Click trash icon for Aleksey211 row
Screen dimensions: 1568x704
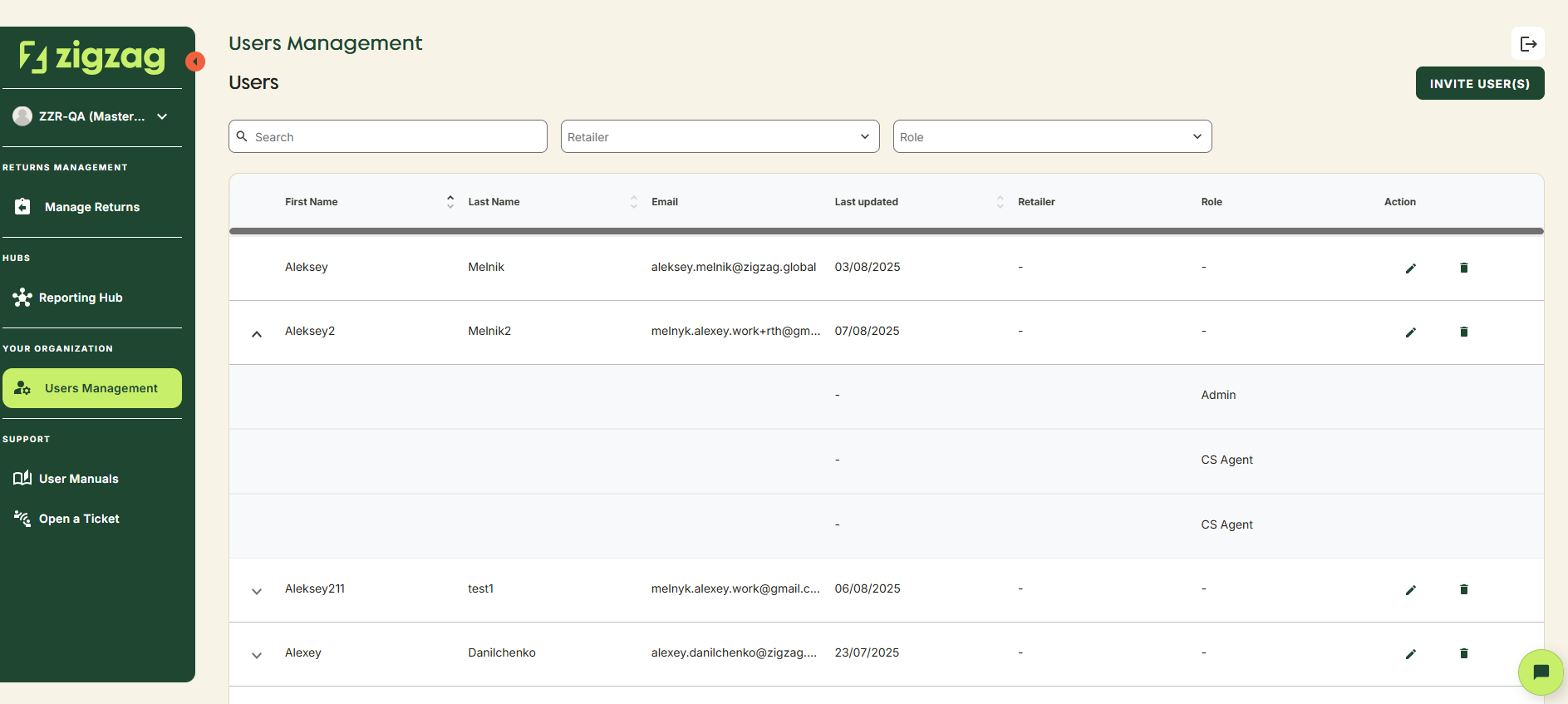click(1463, 589)
